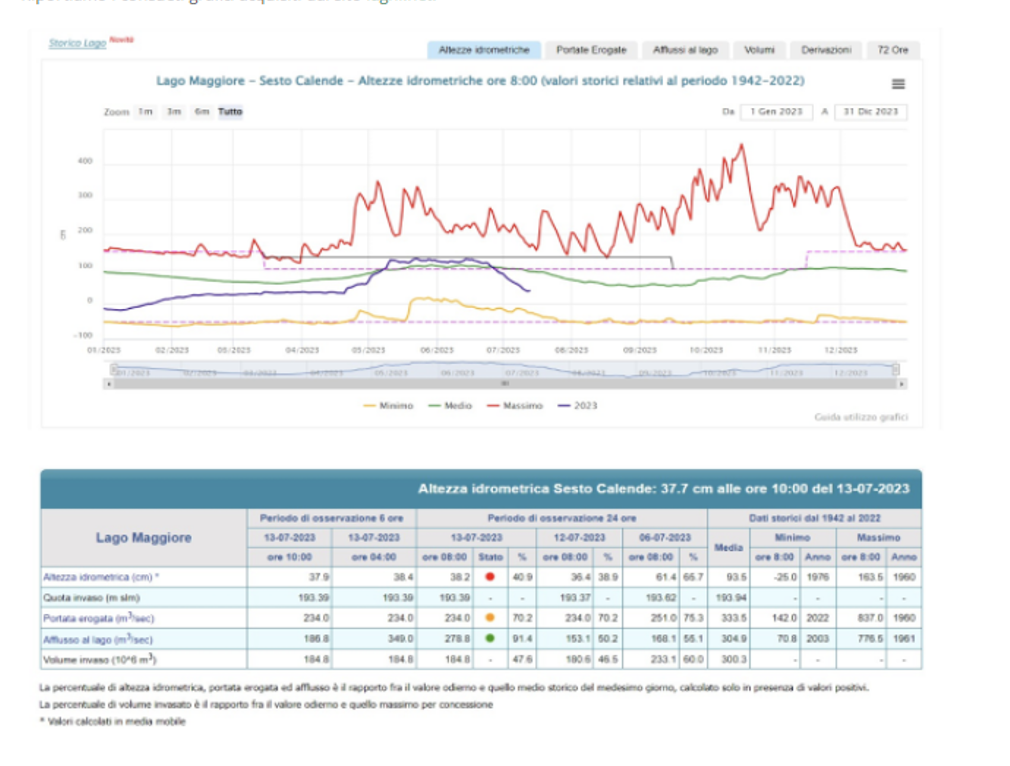Click the orange status dot for Portata erogata
Viewport: 1010px width, 766px height.
490,618
